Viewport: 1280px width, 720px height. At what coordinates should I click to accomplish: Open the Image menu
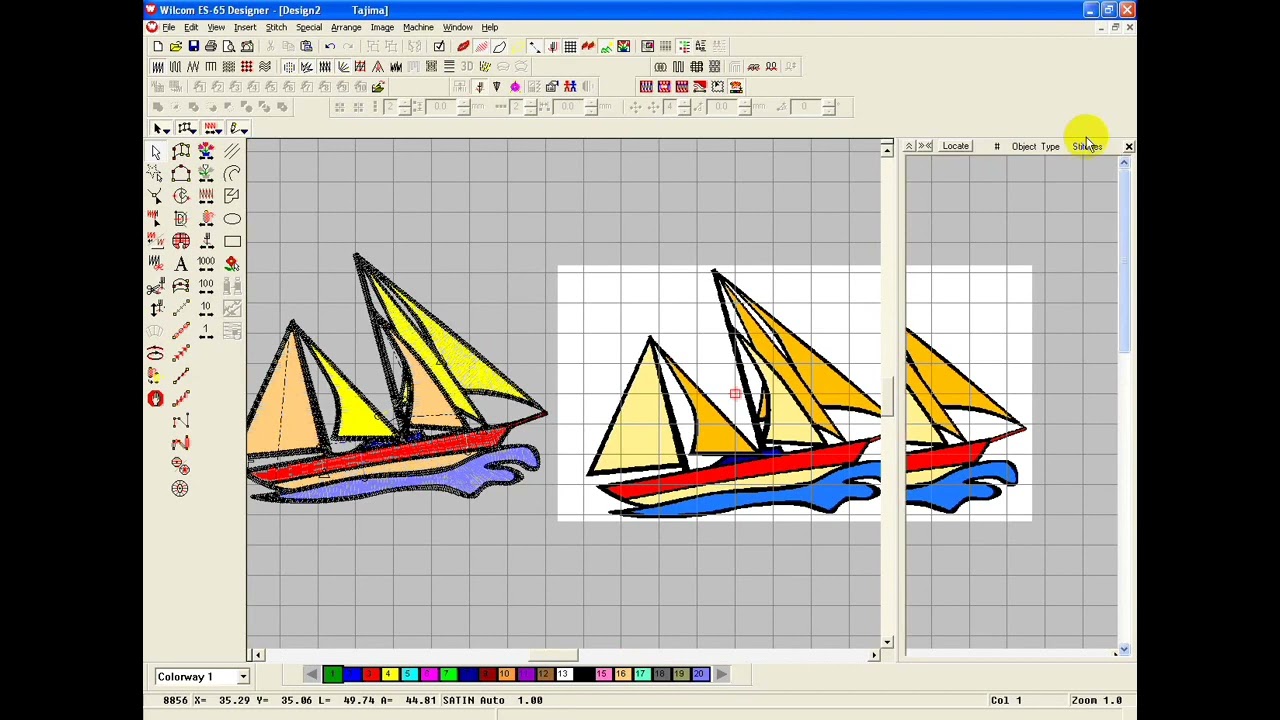click(382, 27)
